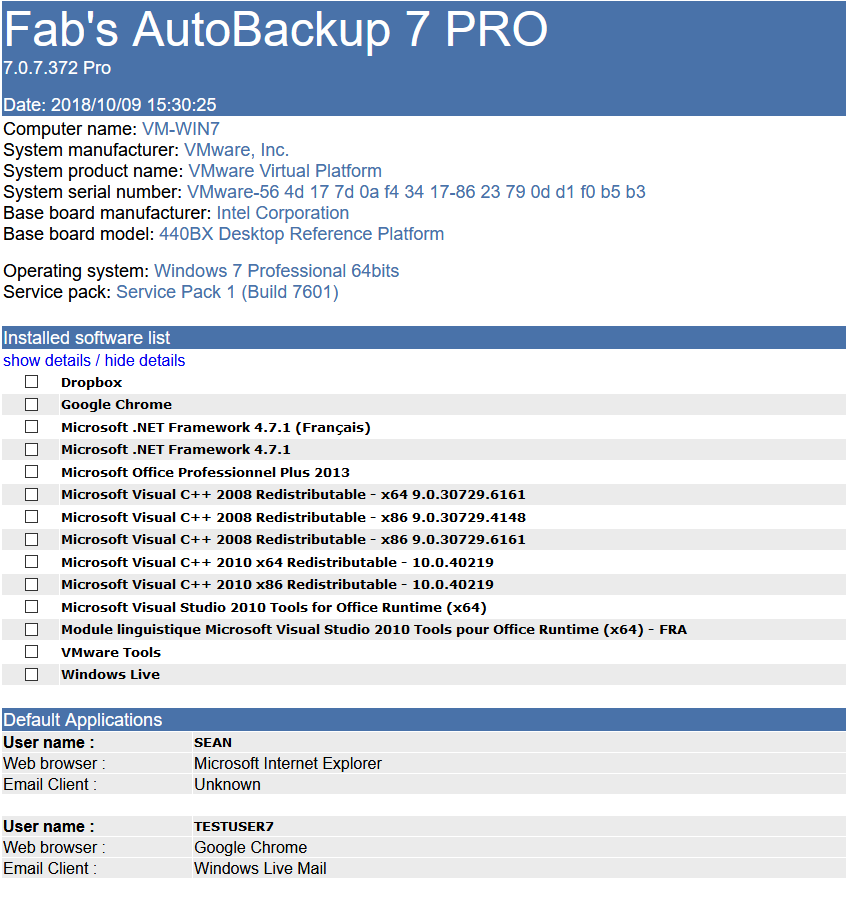Select 'VMware Virtual Platform' product name
This screenshot has height=914, width=846.
click(x=285, y=171)
